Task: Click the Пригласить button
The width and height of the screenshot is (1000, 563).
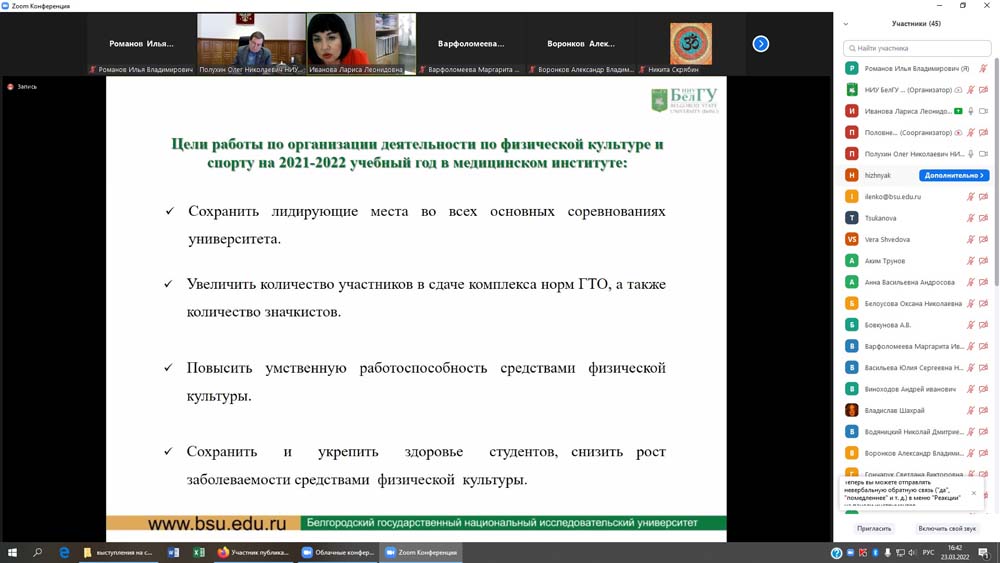Action: pos(874,528)
